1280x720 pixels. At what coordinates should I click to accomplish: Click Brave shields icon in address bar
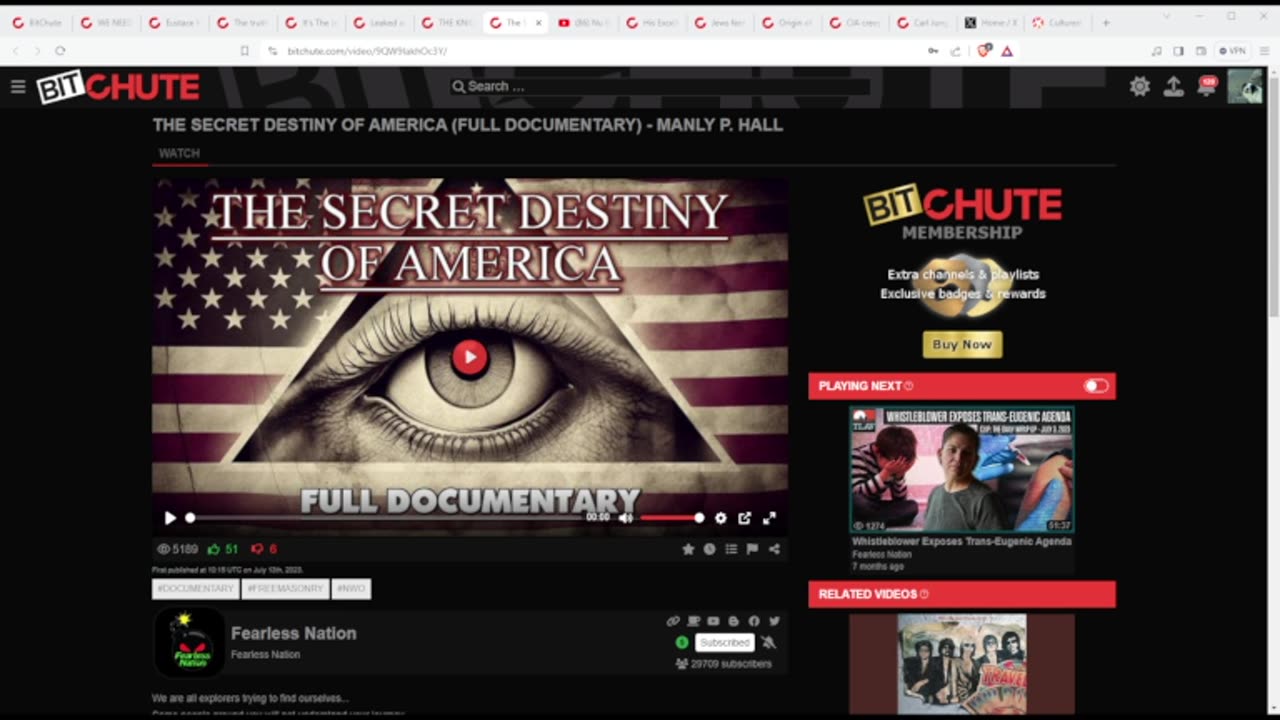click(x=984, y=50)
